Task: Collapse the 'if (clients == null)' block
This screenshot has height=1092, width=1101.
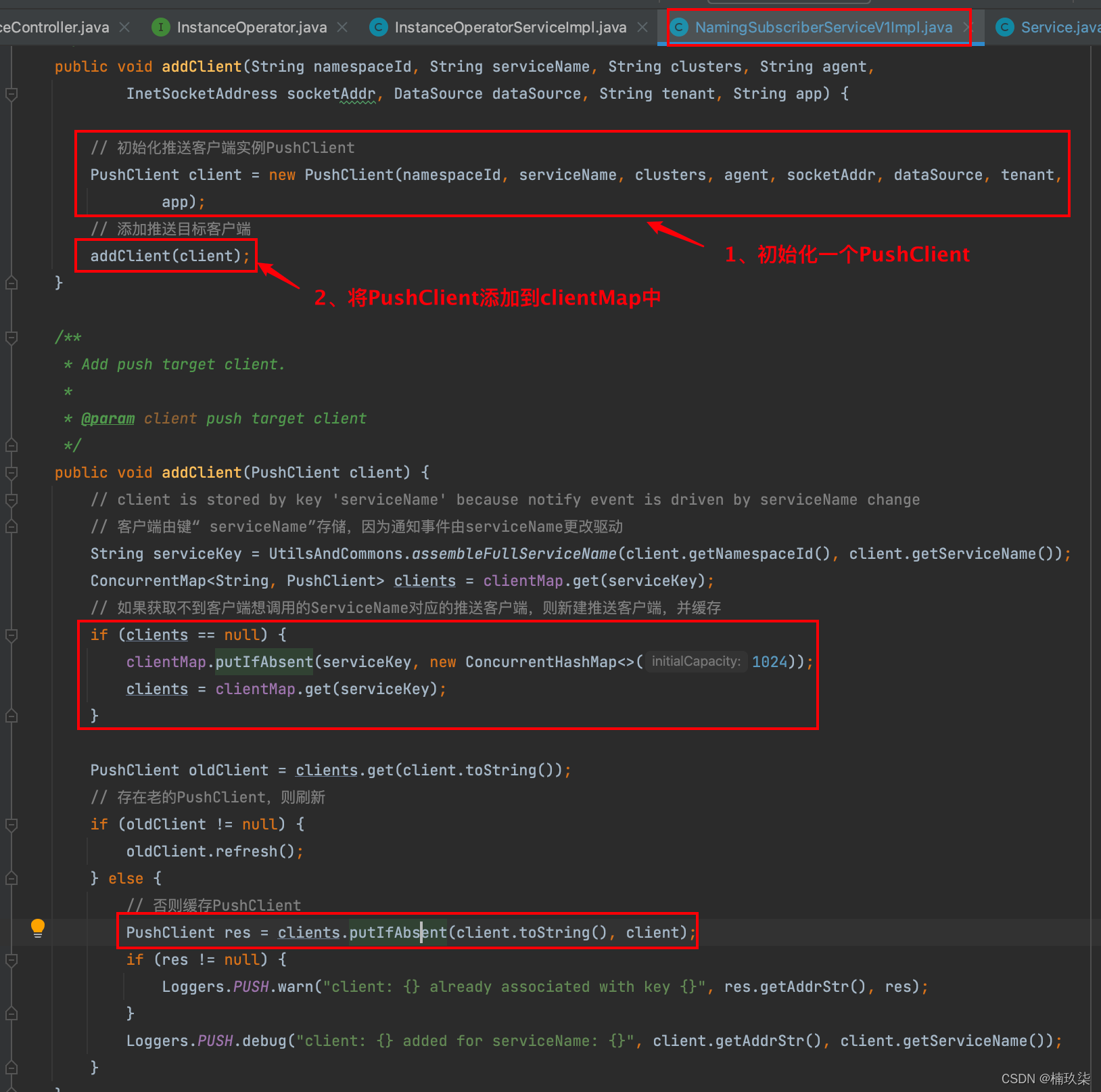Action: click(11, 635)
